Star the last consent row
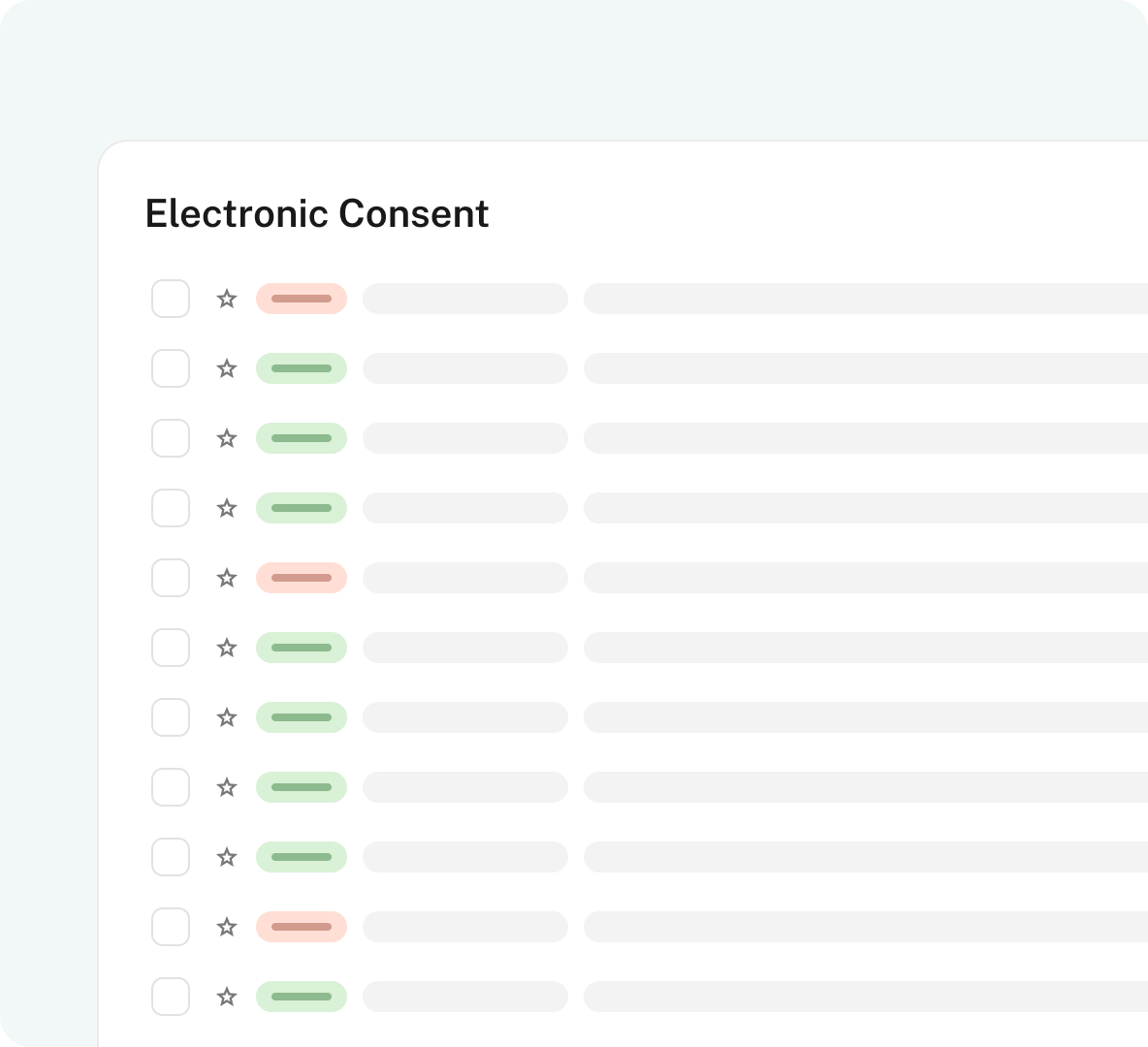1148x1047 pixels. [227, 997]
